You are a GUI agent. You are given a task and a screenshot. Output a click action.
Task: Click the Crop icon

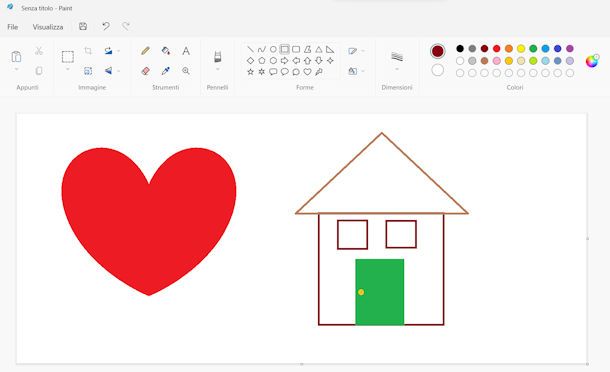point(88,51)
